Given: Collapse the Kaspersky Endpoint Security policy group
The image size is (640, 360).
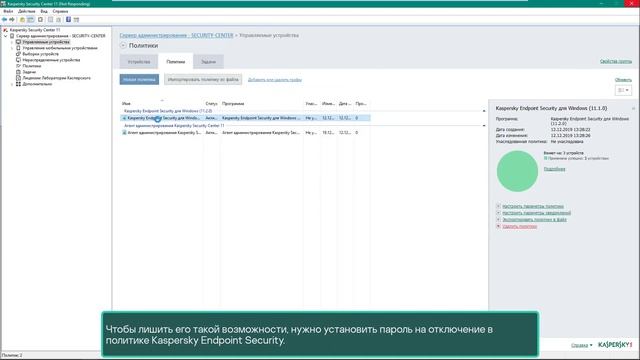Looking at the screenshot, I should point(484,111).
